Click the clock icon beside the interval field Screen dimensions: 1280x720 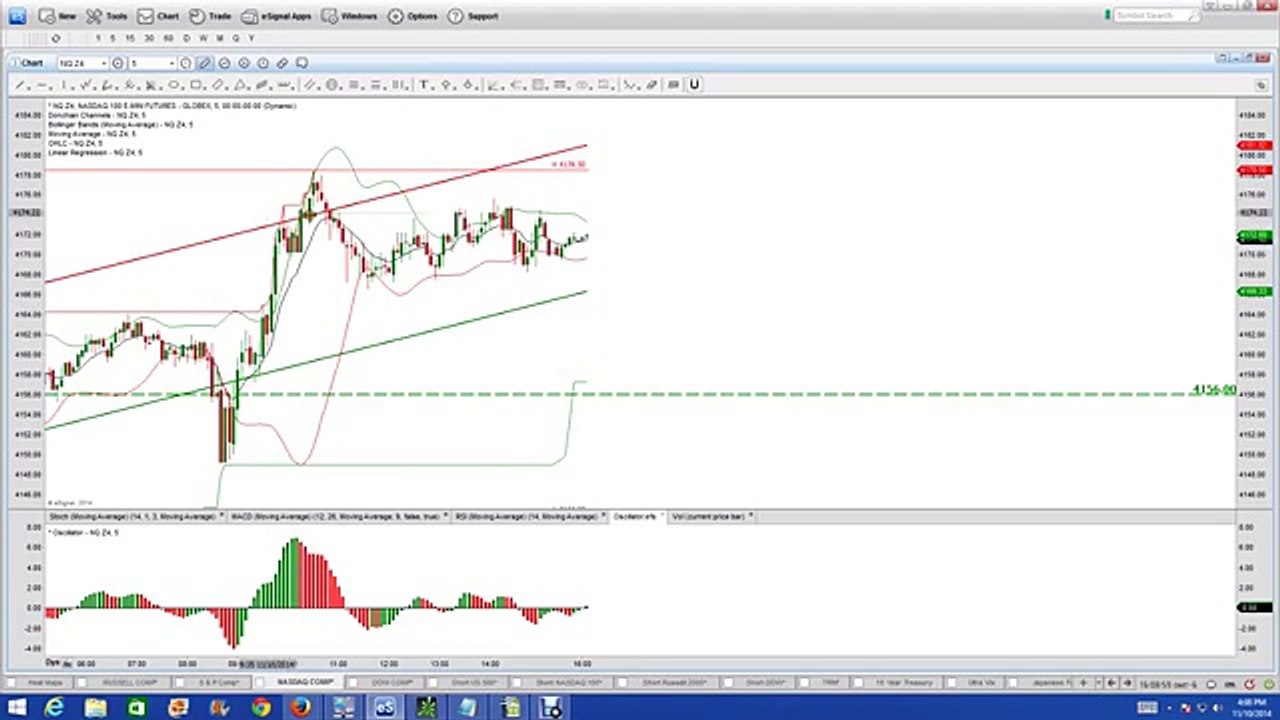(x=187, y=63)
